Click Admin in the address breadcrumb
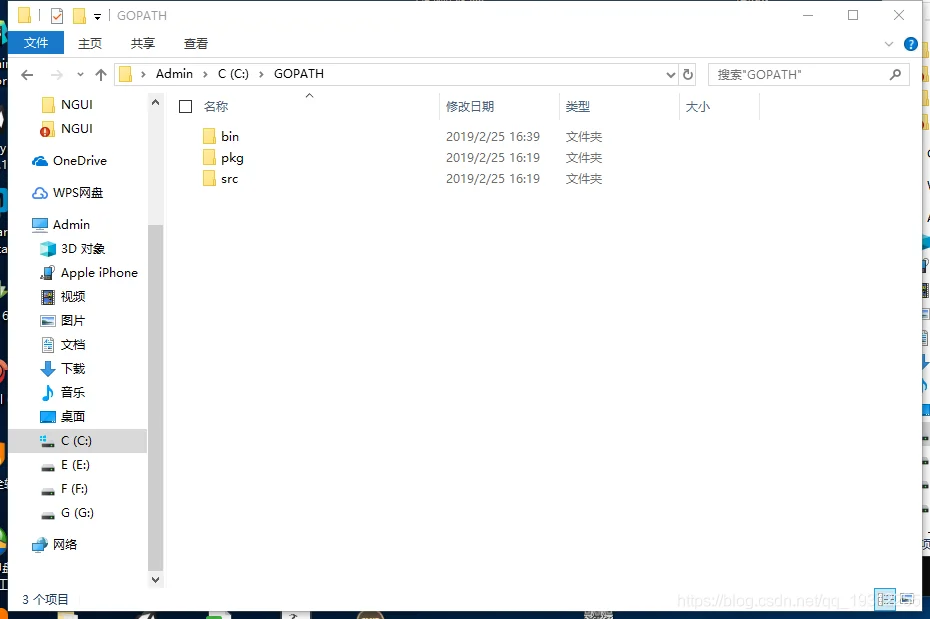 pos(174,74)
